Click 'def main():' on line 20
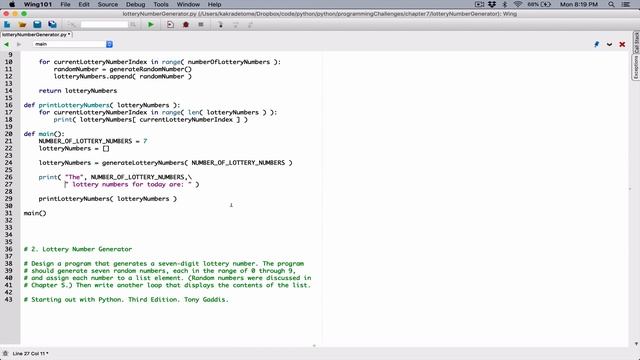 point(44,134)
